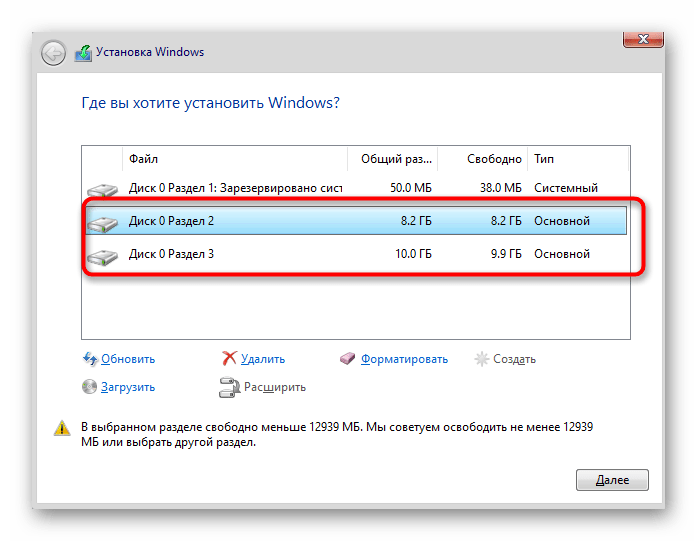
Task: Click the 50.0 МБ total size cell
Action: [x=411, y=188]
